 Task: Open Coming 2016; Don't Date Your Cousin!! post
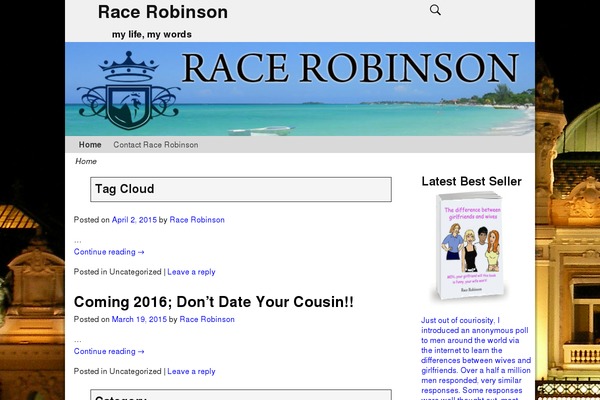pyautogui.click(x=214, y=302)
